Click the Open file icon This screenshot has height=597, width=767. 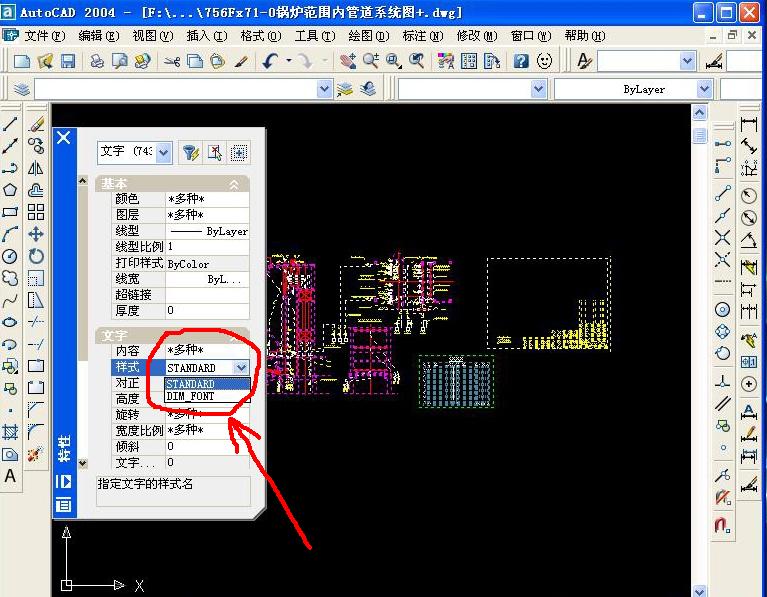coord(45,61)
